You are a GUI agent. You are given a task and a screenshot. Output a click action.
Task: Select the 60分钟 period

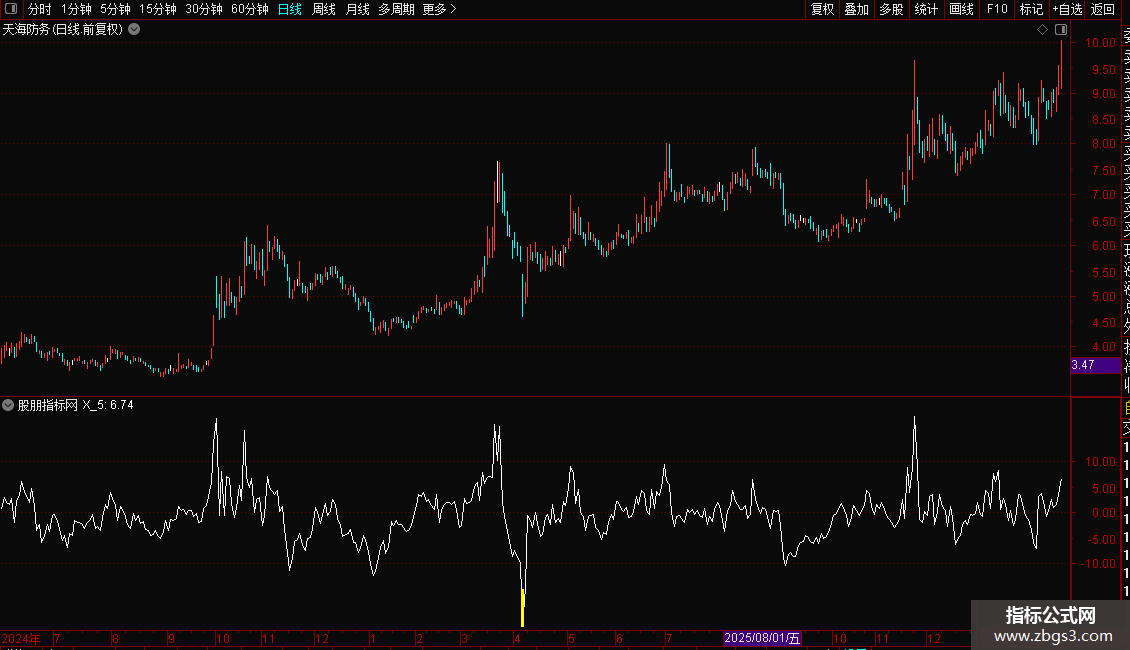click(250, 9)
